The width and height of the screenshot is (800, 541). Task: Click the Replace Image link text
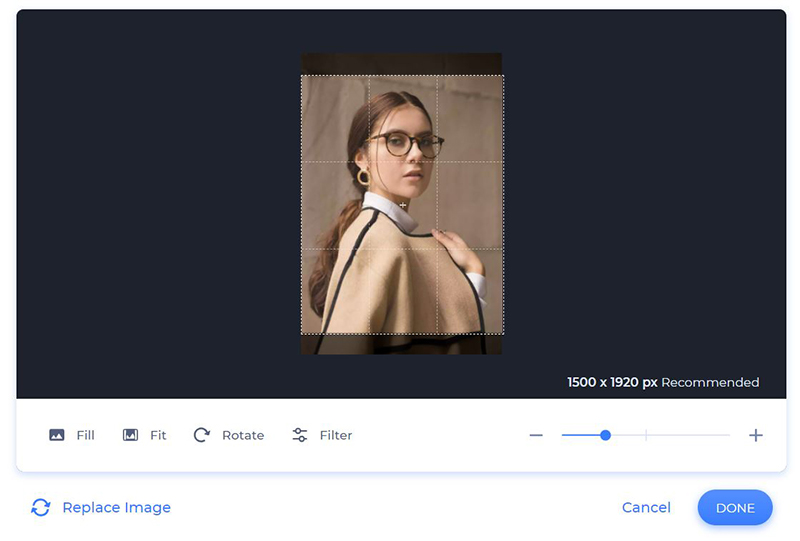[x=116, y=507]
